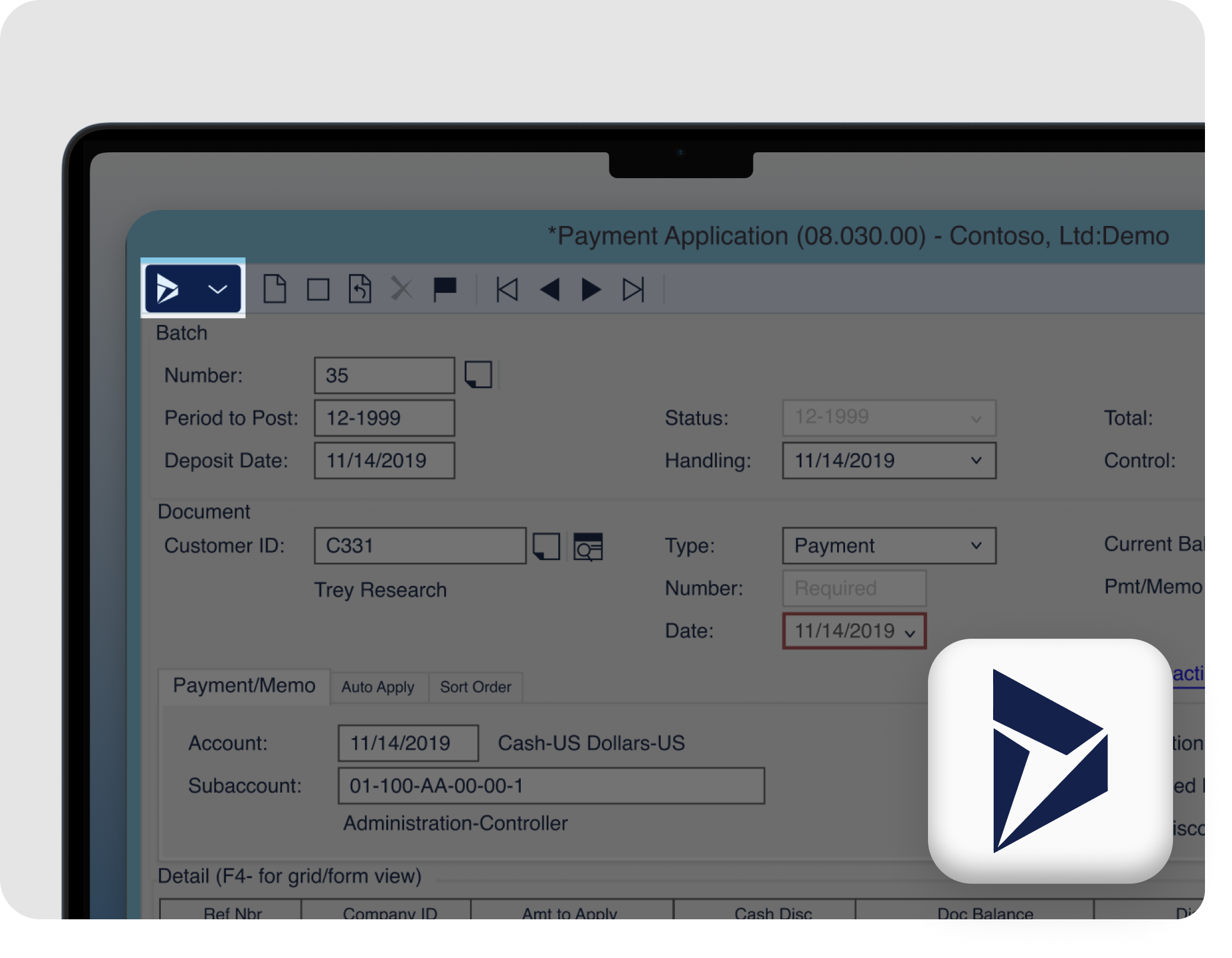Click the Finish page-with-arrow icon
The height and width of the screenshot is (958, 1232).
360,289
